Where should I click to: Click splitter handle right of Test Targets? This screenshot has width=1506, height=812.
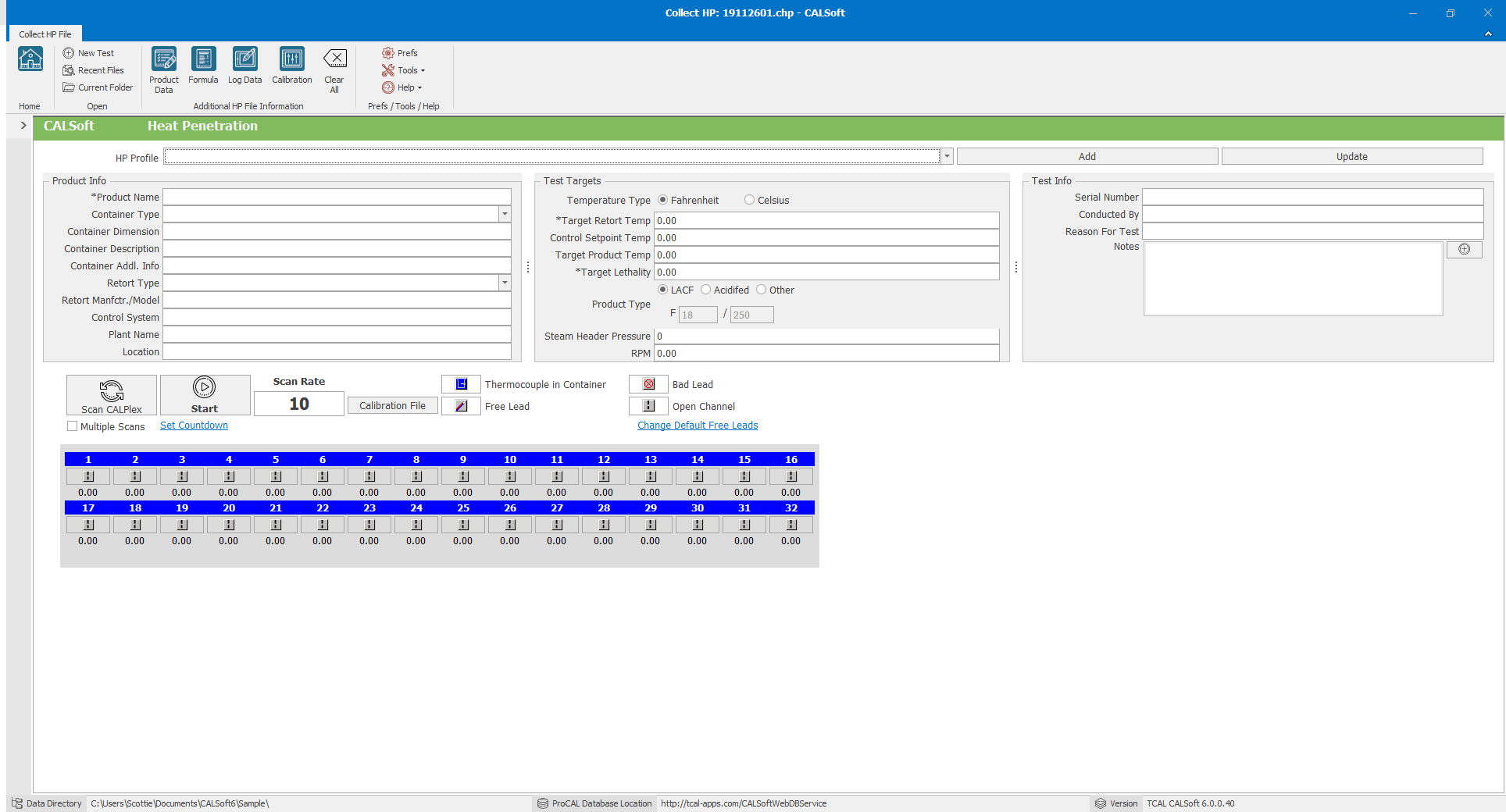pos(1016,268)
